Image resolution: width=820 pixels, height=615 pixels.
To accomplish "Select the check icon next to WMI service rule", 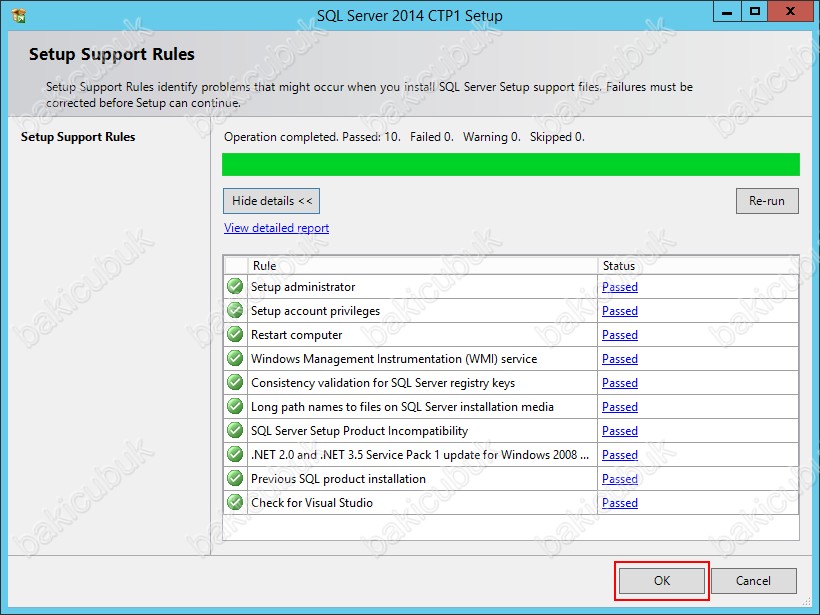I will (x=234, y=359).
